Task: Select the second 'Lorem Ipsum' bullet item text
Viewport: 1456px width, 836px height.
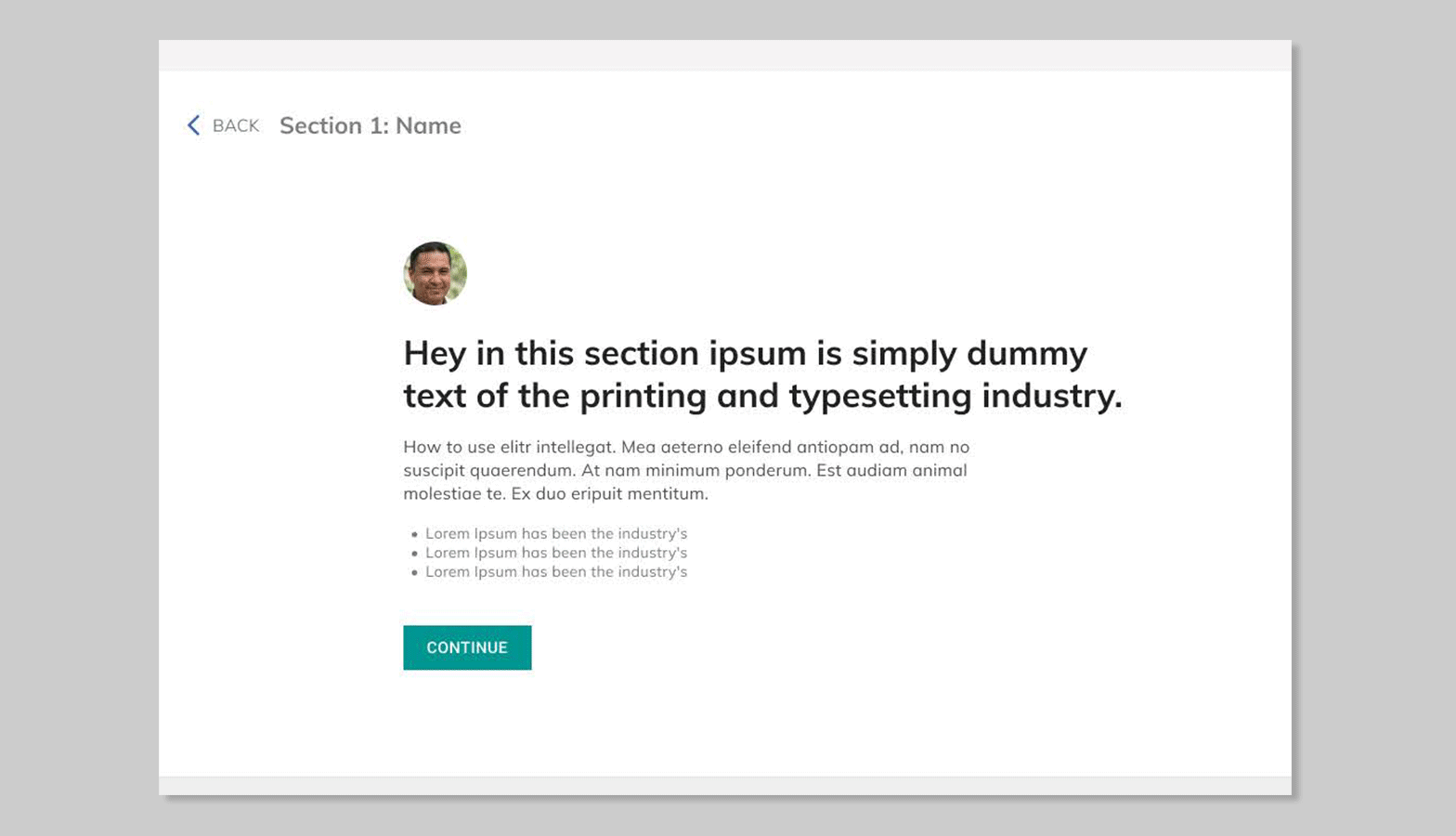Action: point(555,553)
